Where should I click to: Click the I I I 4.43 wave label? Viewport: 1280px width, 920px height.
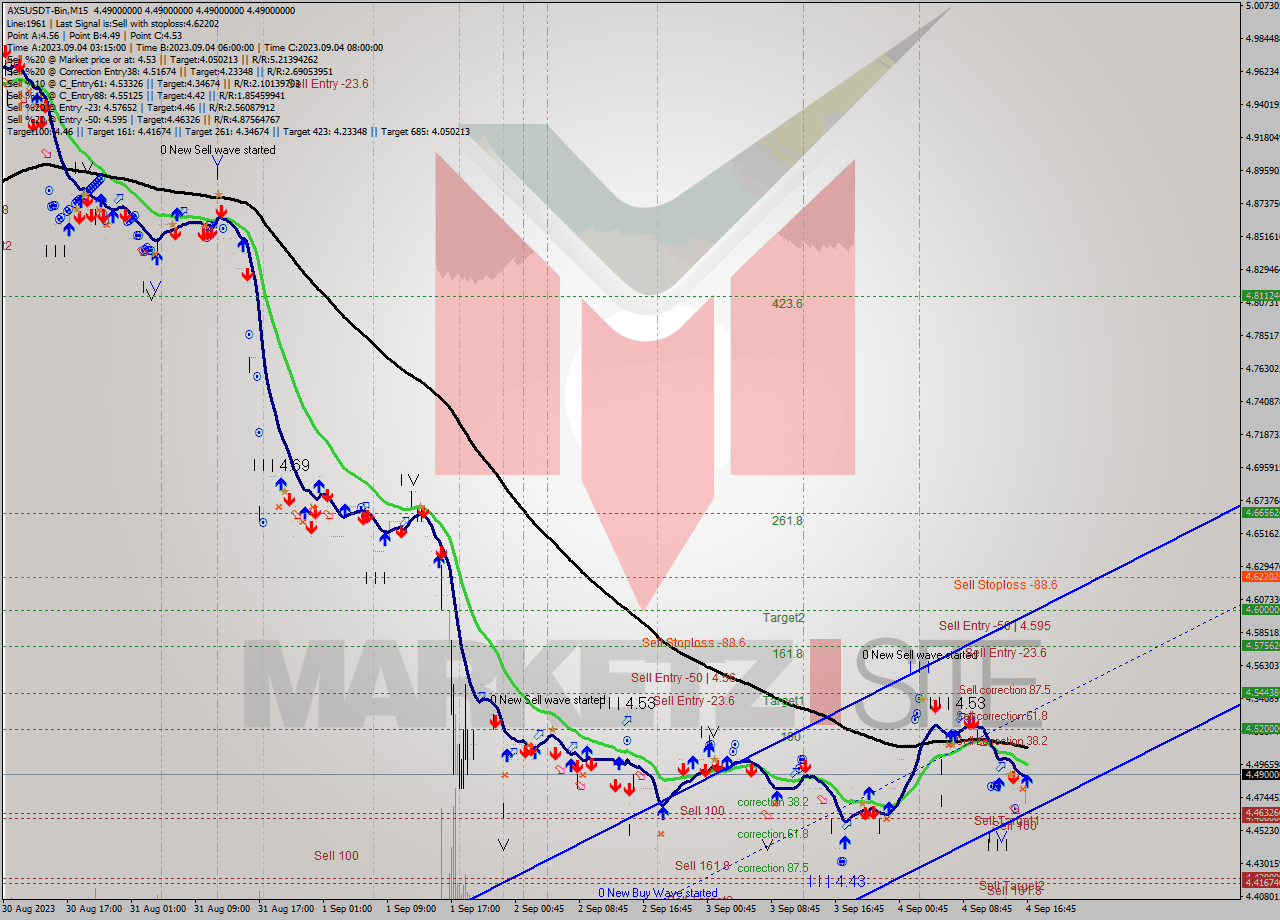click(836, 881)
